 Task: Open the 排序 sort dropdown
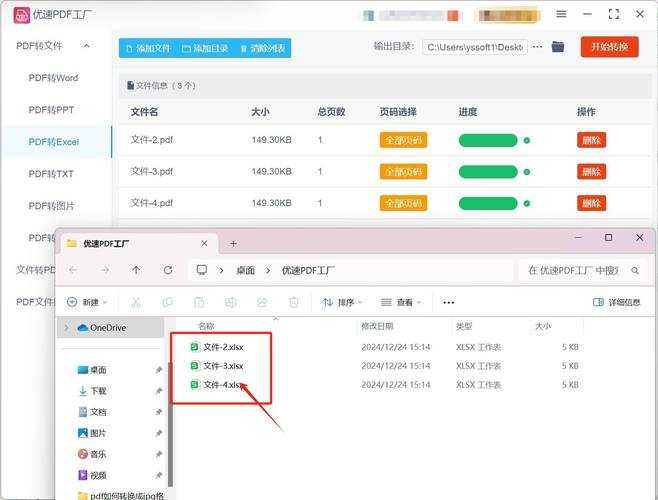click(x=342, y=302)
